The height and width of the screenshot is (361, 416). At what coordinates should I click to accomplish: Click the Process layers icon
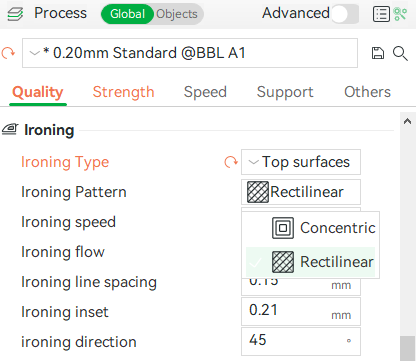click(15, 14)
